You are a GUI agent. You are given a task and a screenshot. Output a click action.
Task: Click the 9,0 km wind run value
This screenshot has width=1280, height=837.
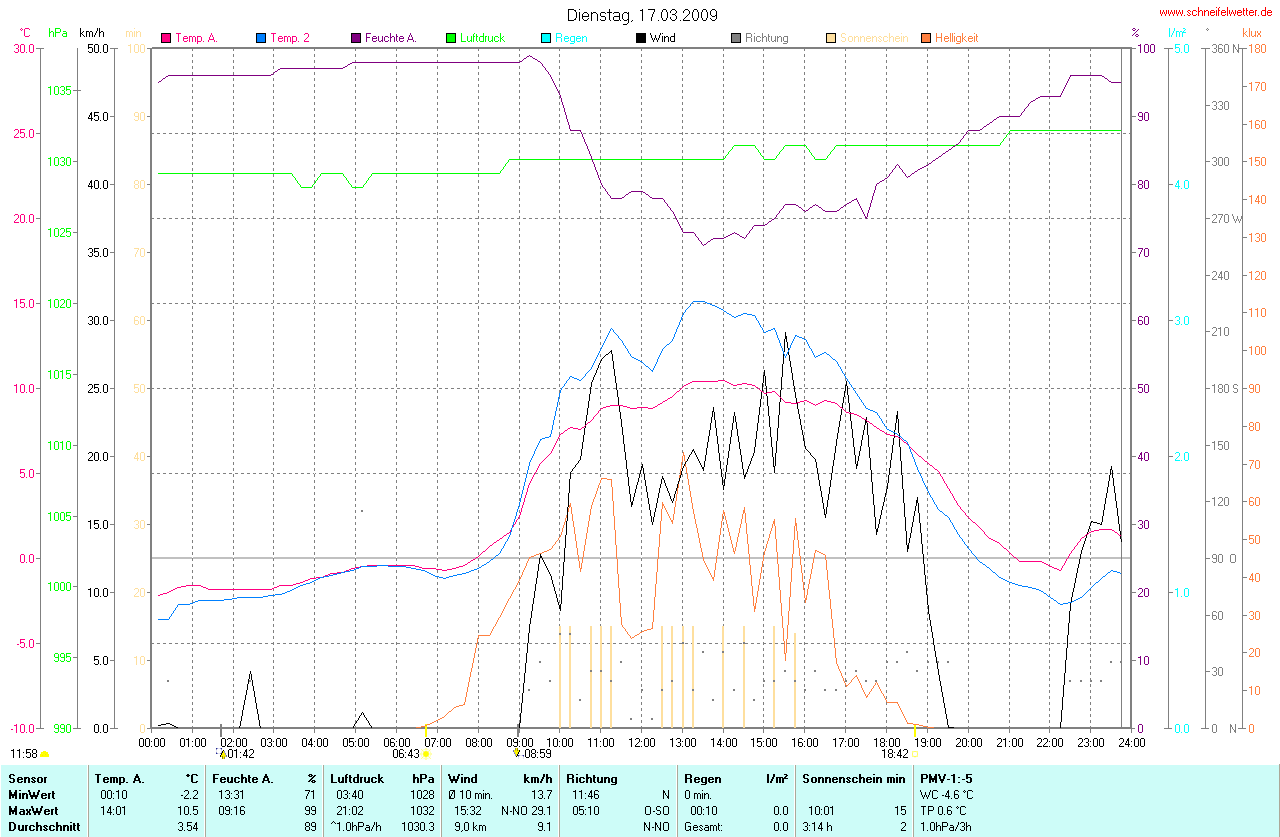coord(471,827)
